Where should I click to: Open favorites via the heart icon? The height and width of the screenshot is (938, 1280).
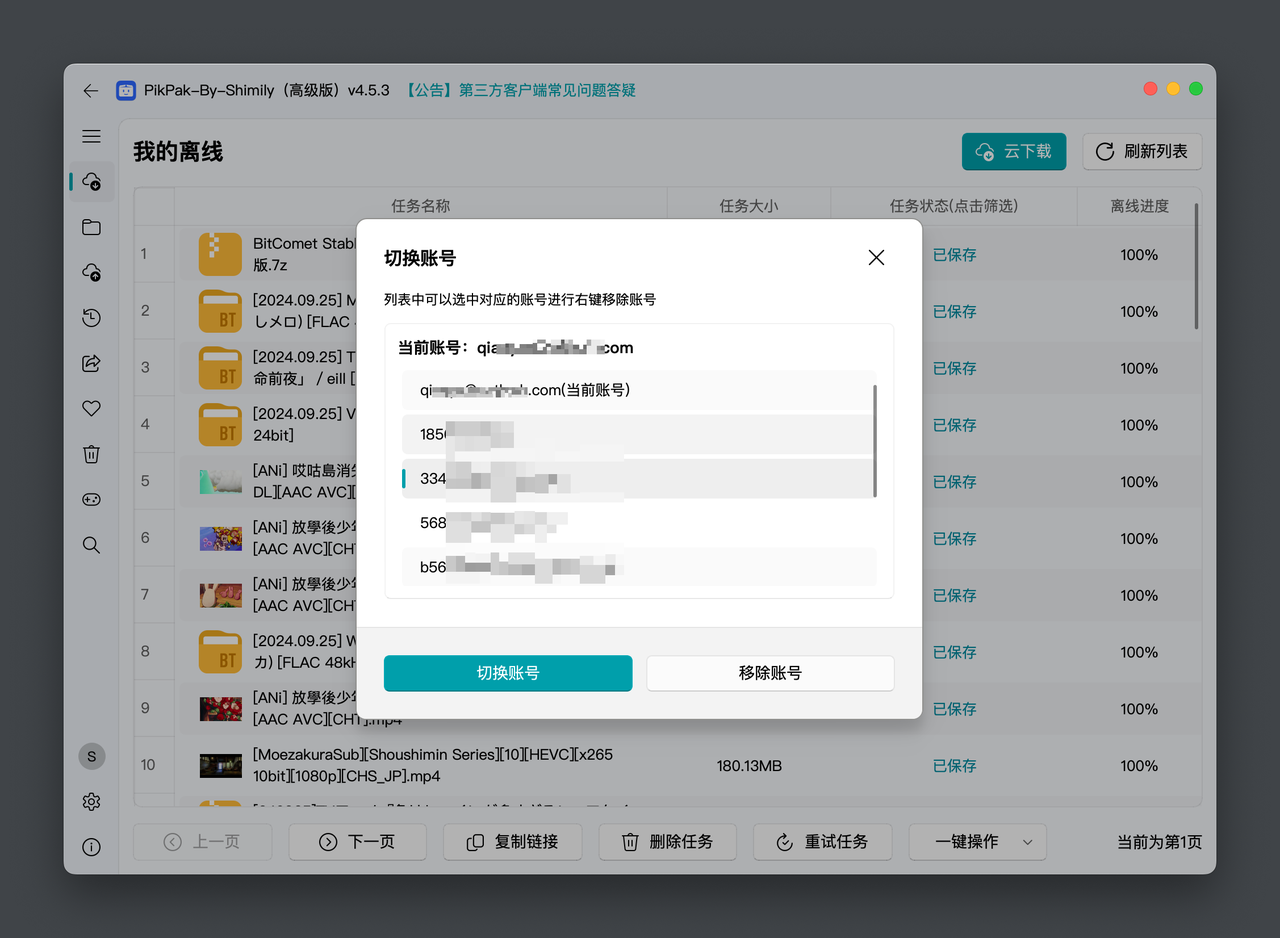(x=91, y=408)
